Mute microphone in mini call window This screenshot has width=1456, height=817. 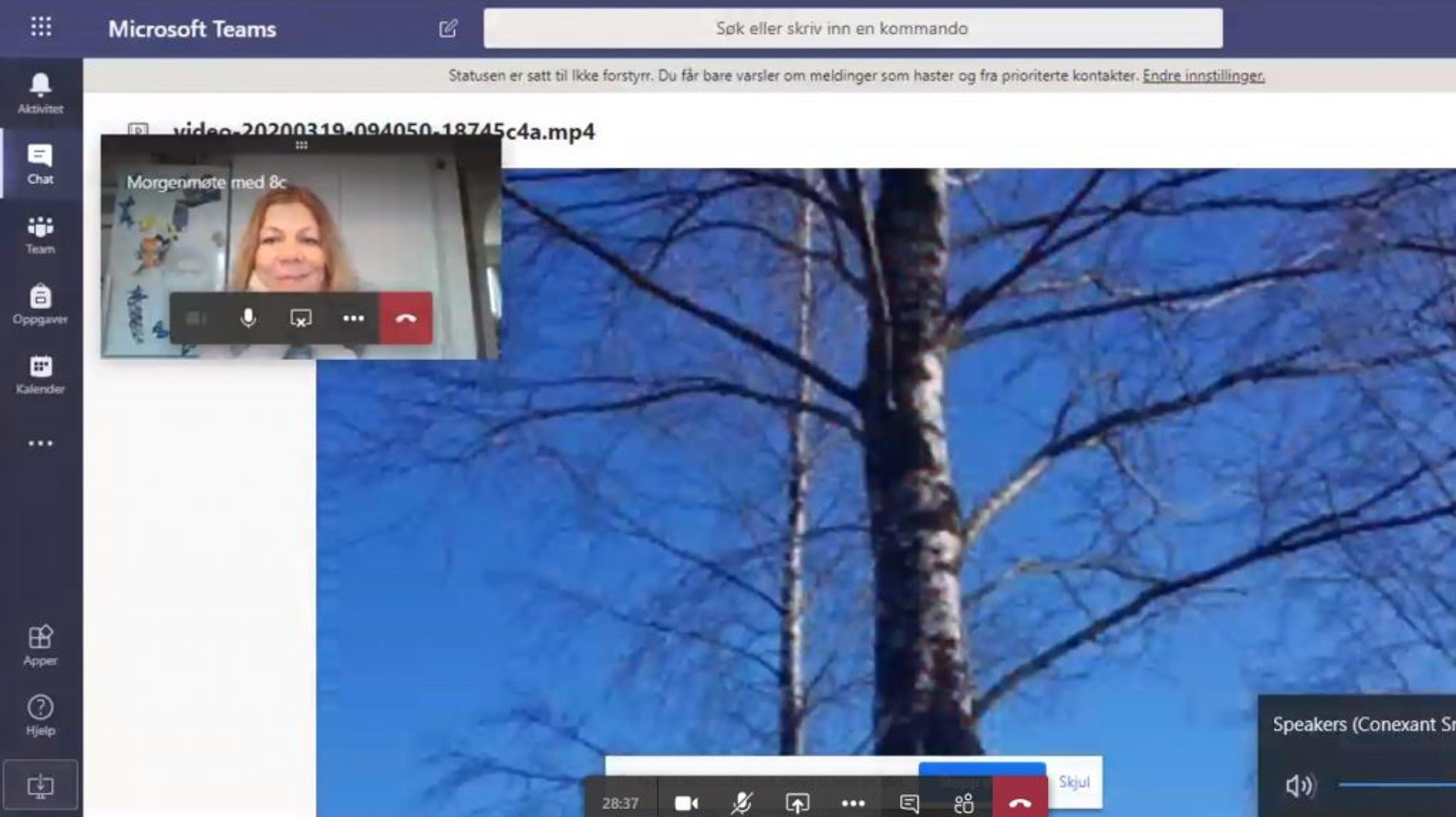pos(248,318)
